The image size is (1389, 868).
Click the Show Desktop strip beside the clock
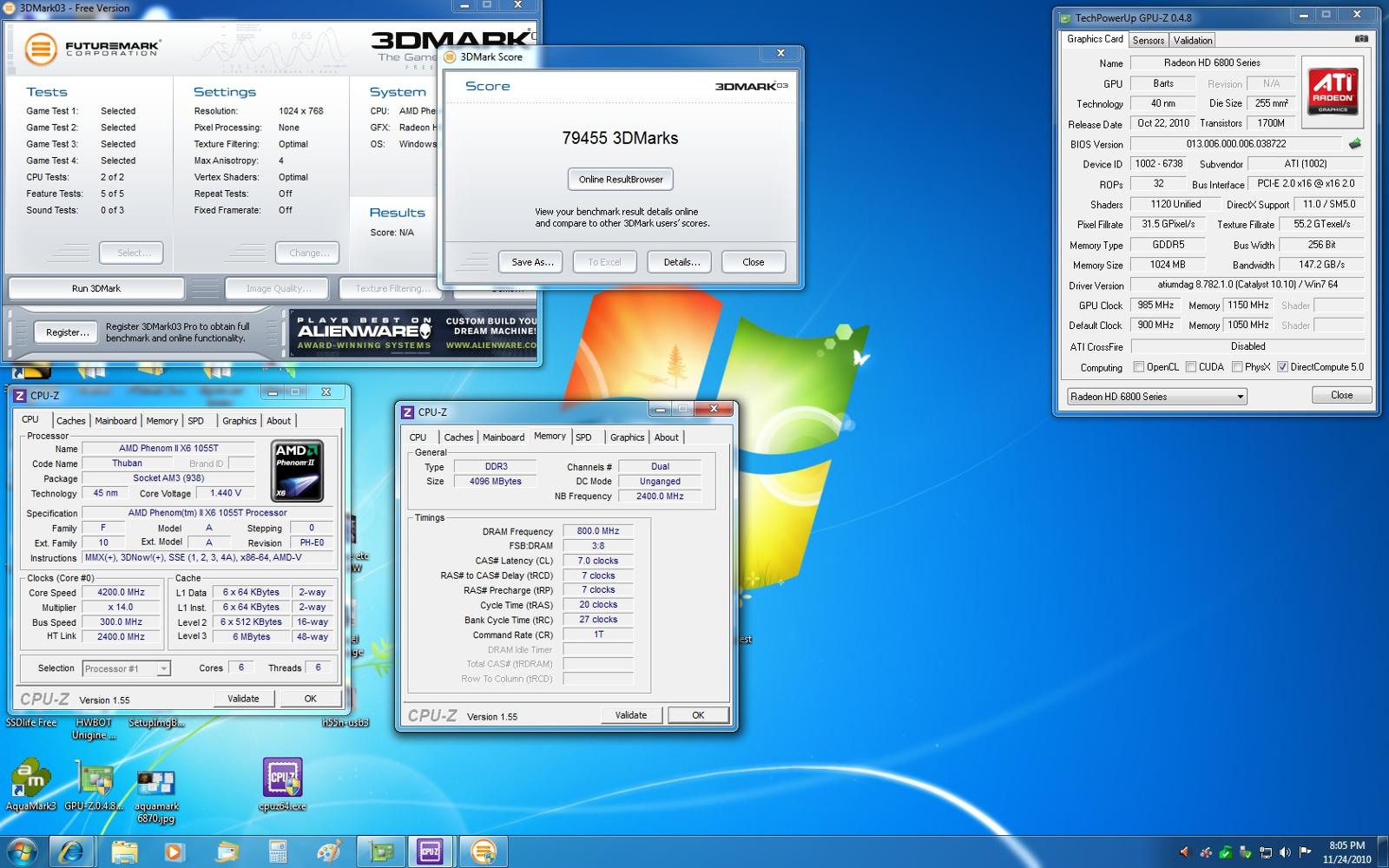click(x=1384, y=852)
